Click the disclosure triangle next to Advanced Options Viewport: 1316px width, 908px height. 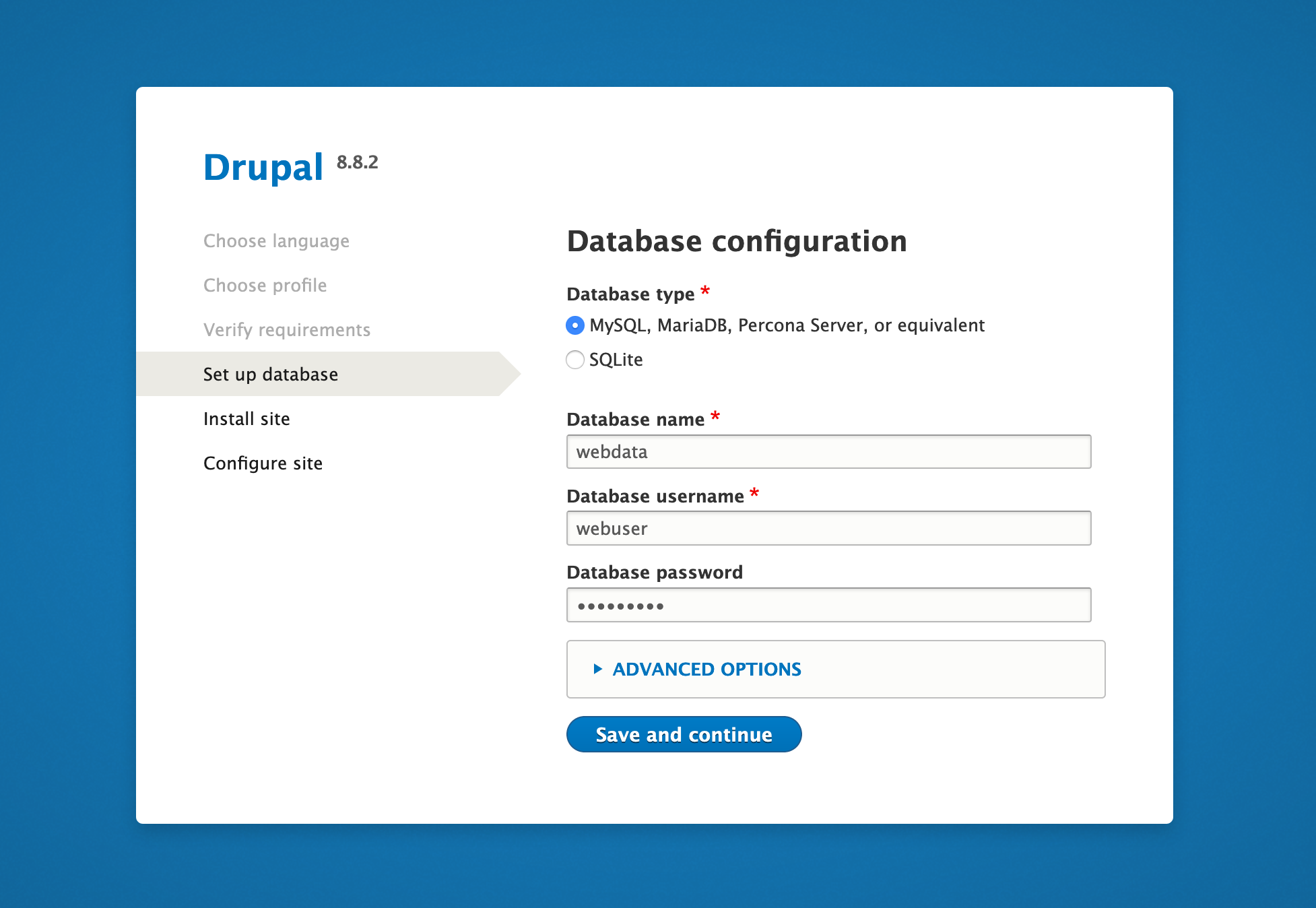pos(597,669)
